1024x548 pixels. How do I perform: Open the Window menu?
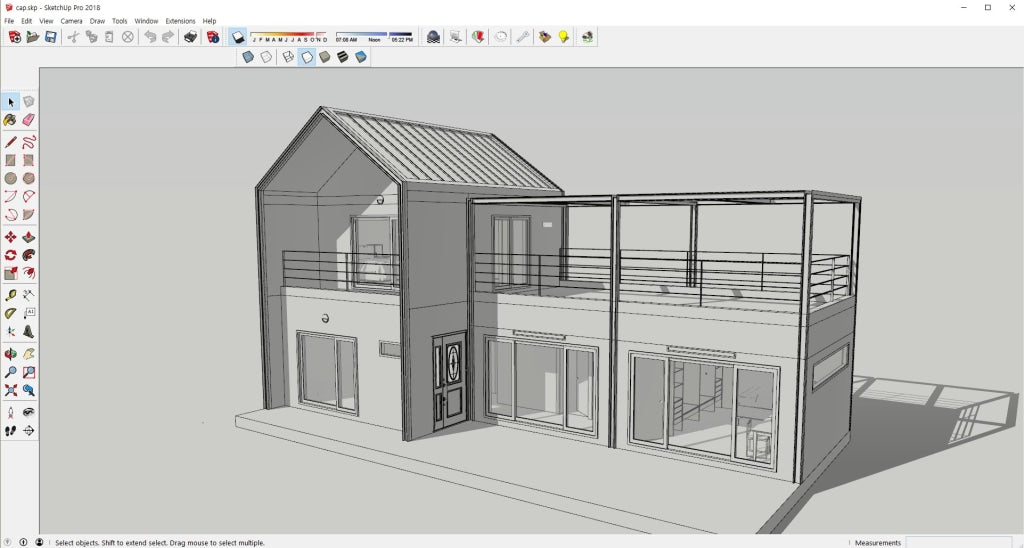click(x=146, y=21)
